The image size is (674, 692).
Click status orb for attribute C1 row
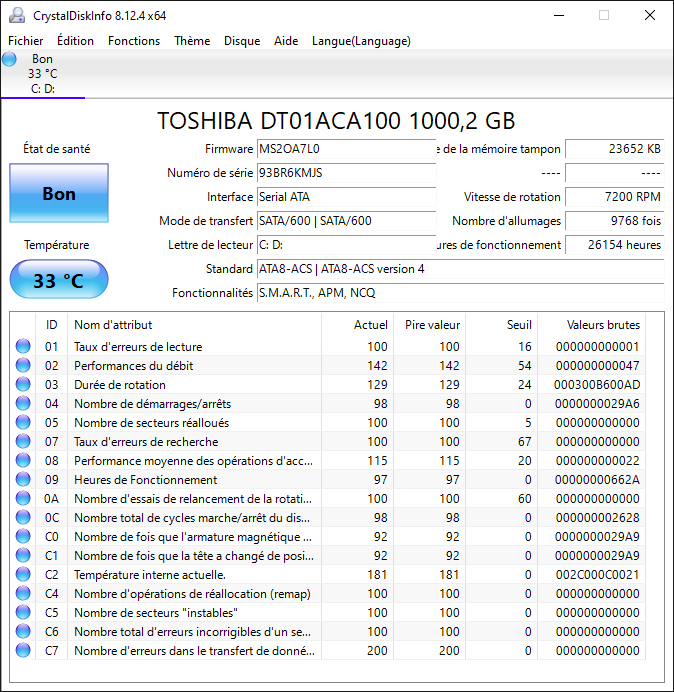coord(23,555)
